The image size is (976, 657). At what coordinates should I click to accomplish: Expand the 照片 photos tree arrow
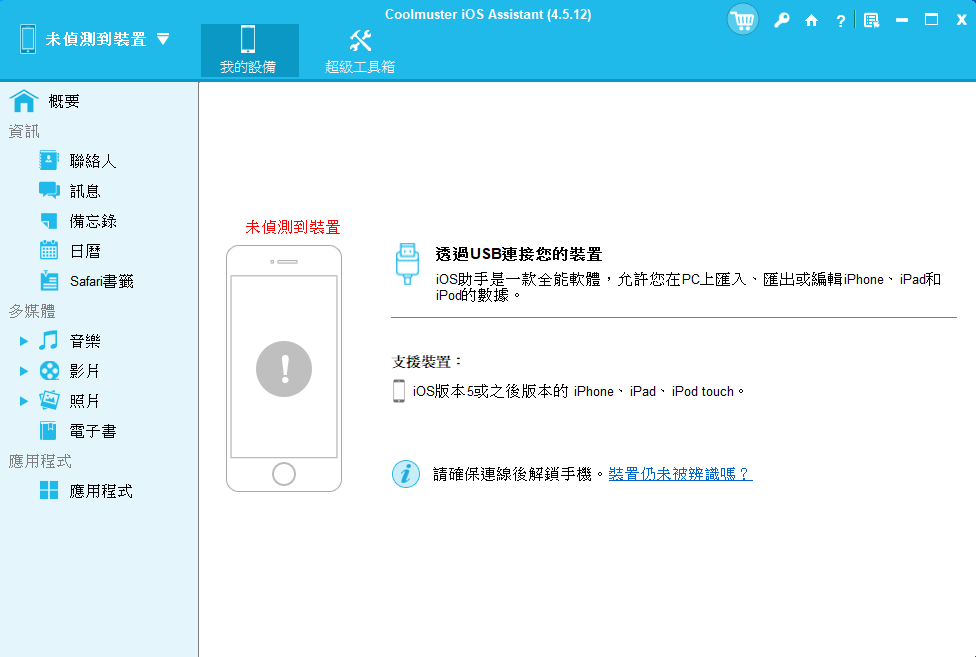(24, 401)
